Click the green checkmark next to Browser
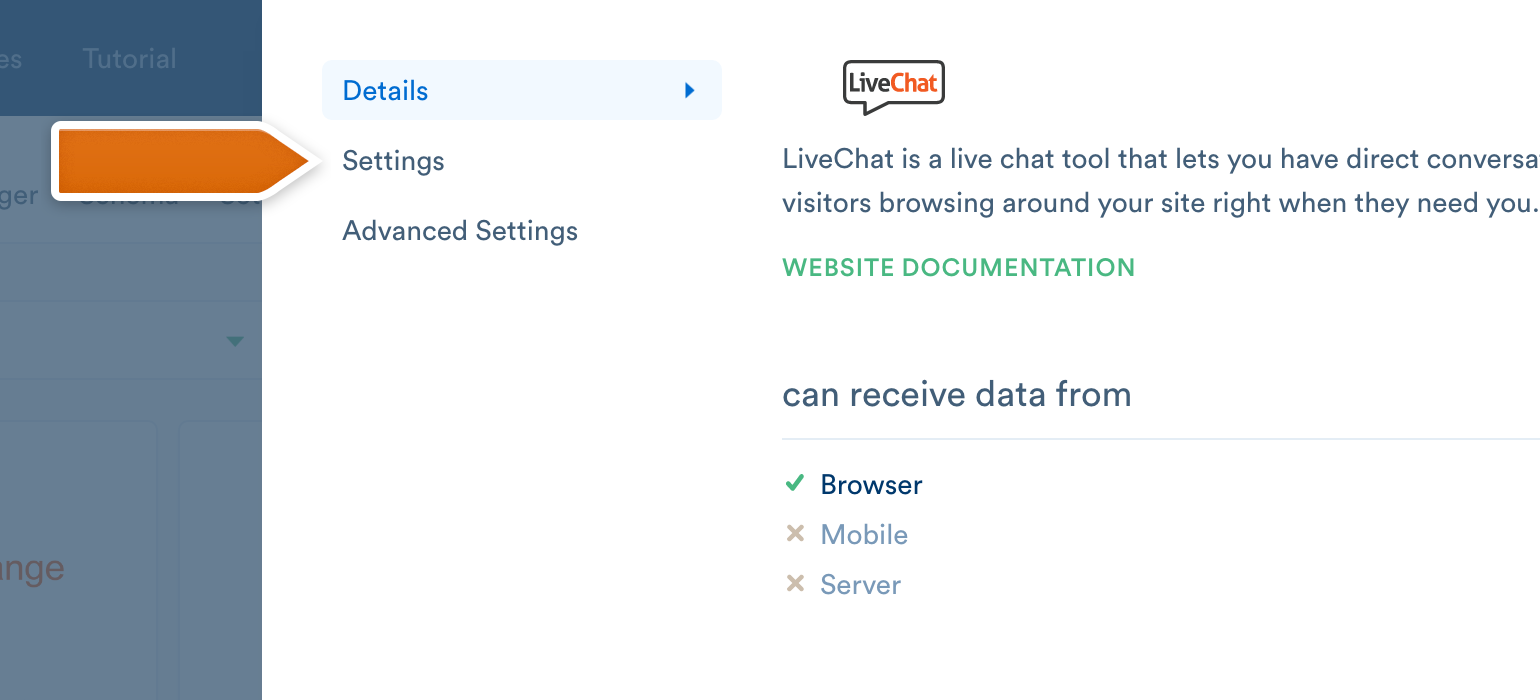 (795, 484)
